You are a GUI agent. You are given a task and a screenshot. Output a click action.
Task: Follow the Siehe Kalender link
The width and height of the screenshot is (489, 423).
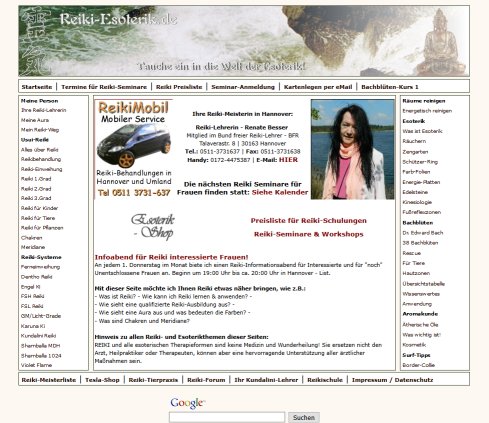click(280, 192)
